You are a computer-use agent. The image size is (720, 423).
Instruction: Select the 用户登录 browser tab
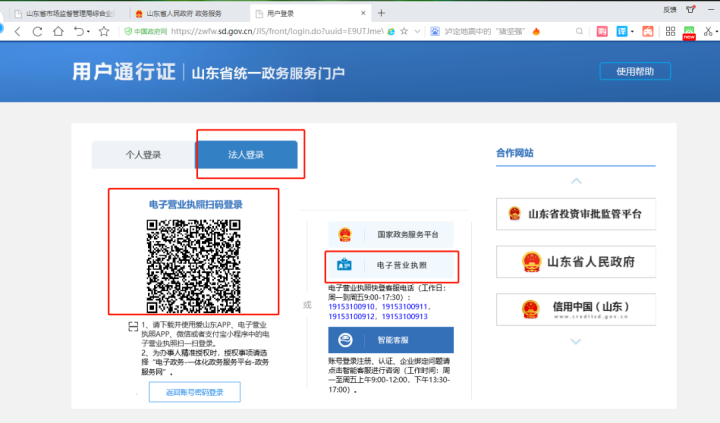coord(311,14)
